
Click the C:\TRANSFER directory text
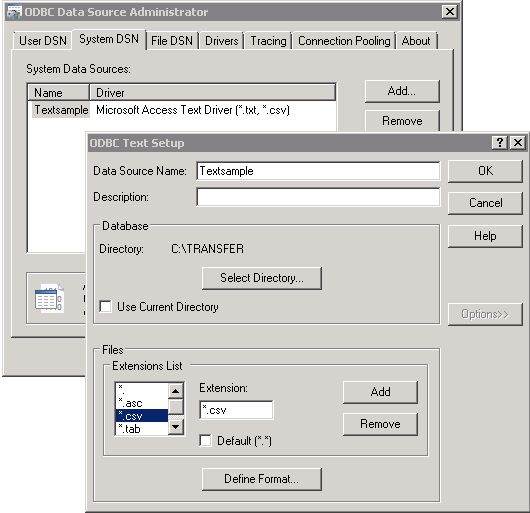tap(207, 249)
